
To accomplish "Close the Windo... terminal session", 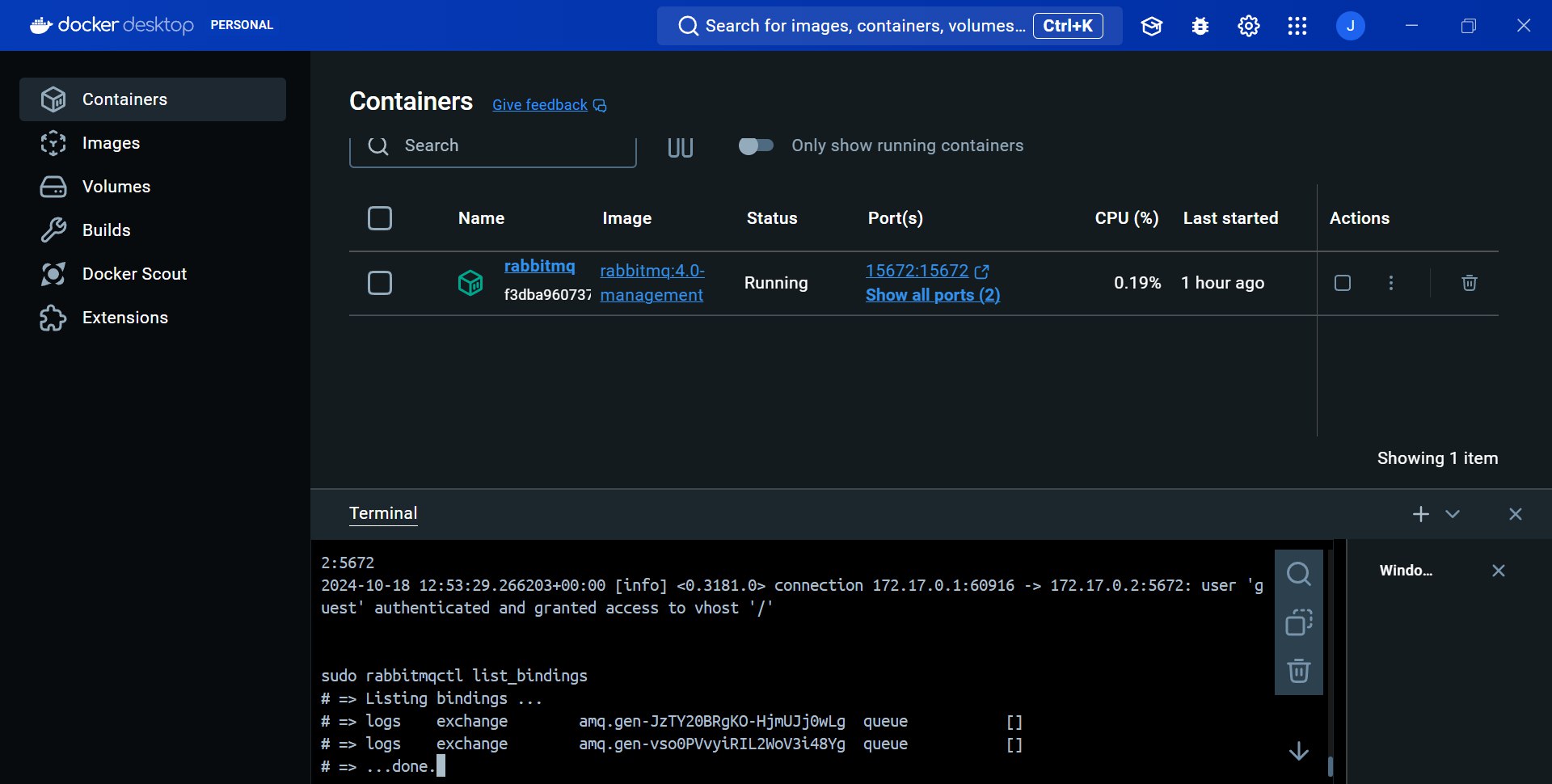I will click(1499, 571).
